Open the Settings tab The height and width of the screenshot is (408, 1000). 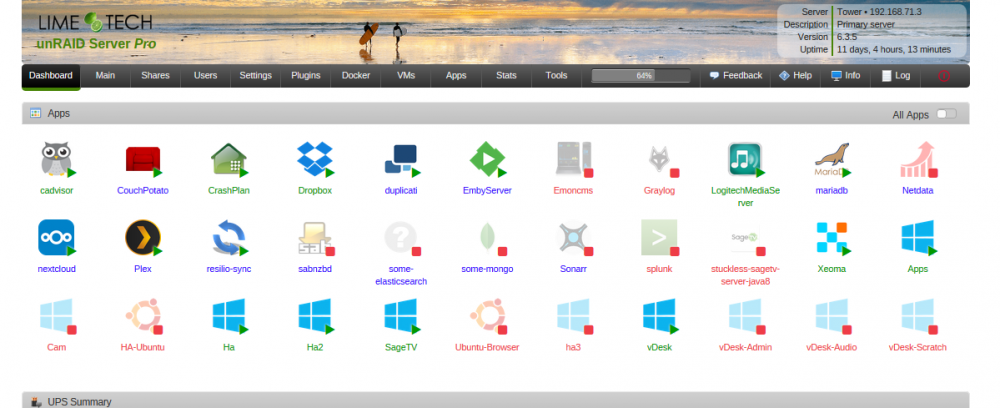(x=256, y=75)
